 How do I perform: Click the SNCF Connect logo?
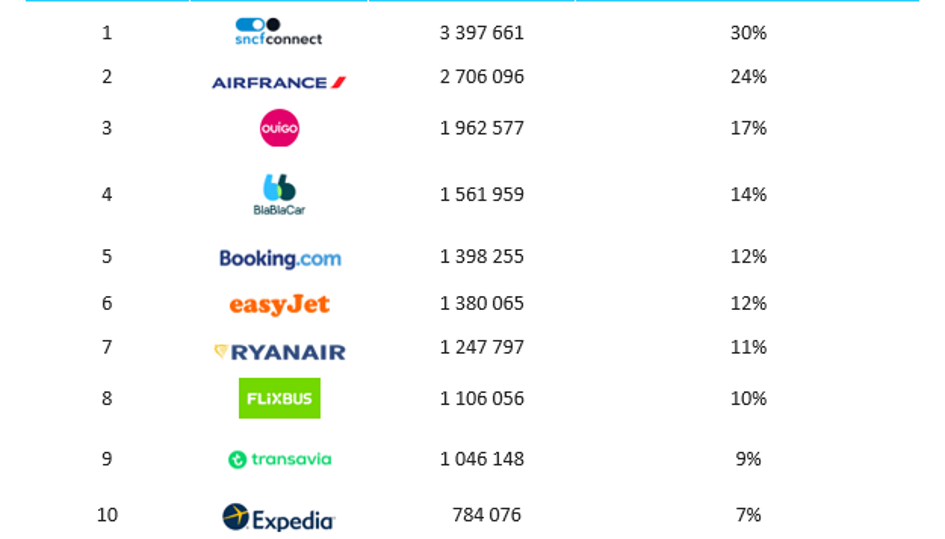278,32
